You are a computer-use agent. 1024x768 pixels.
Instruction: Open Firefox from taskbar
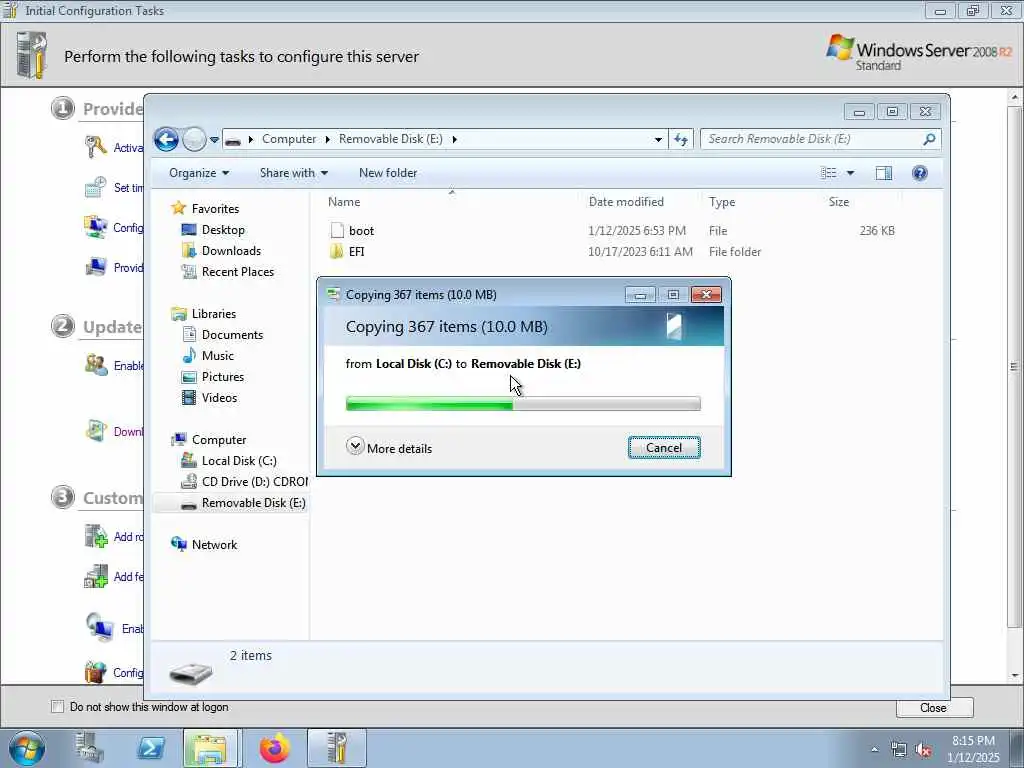[x=274, y=748]
